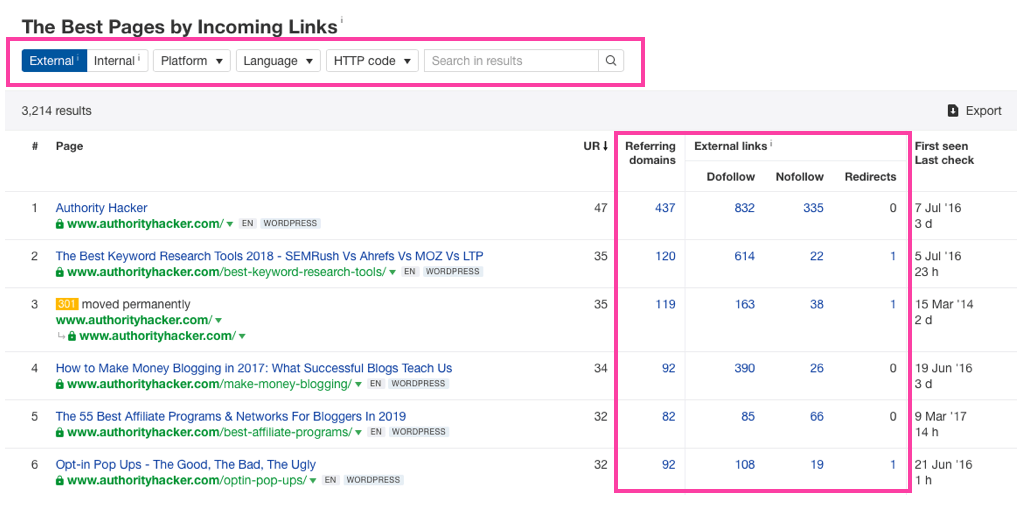The height and width of the screenshot is (522, 1022).
Task: Click the 301 status badge
Action: pos(66,304)
